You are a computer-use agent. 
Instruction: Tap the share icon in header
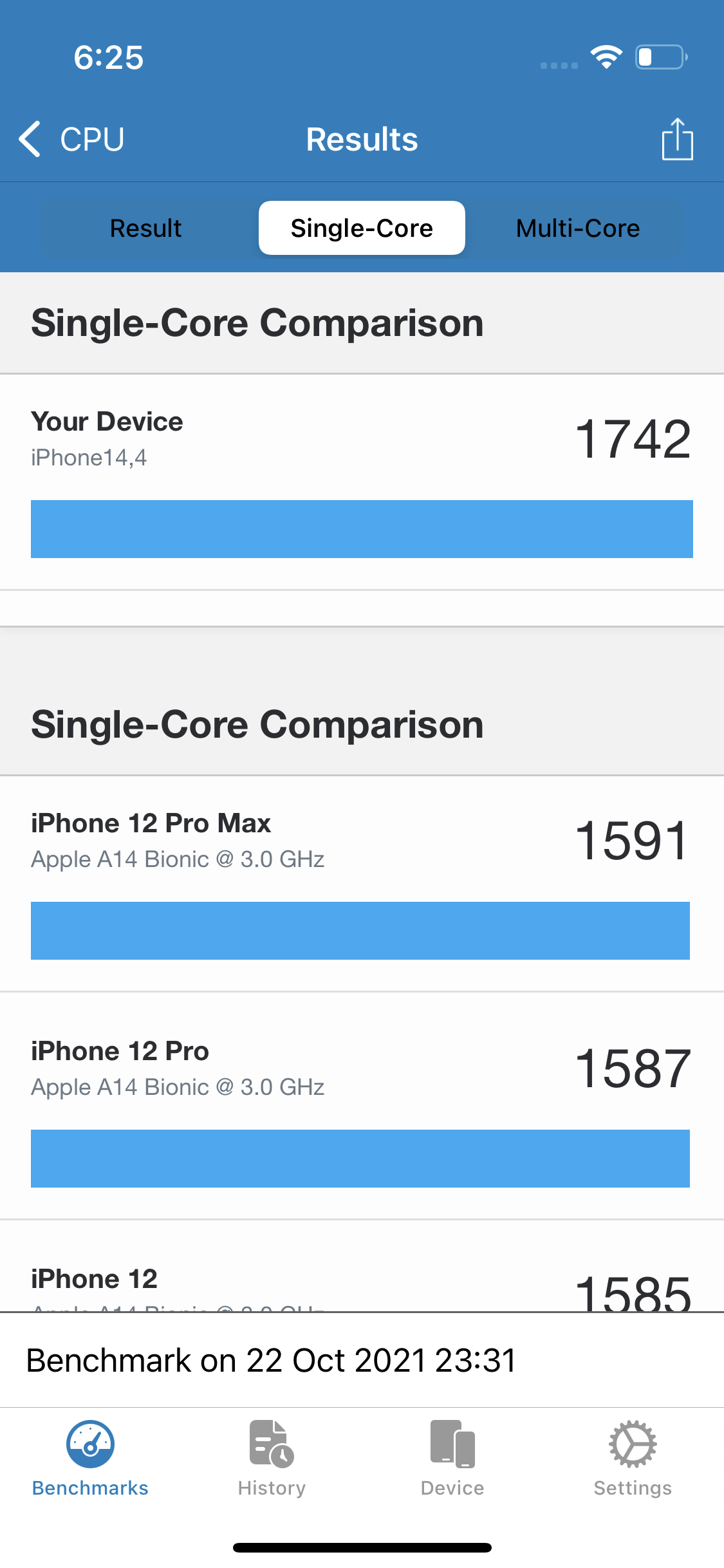677,139
